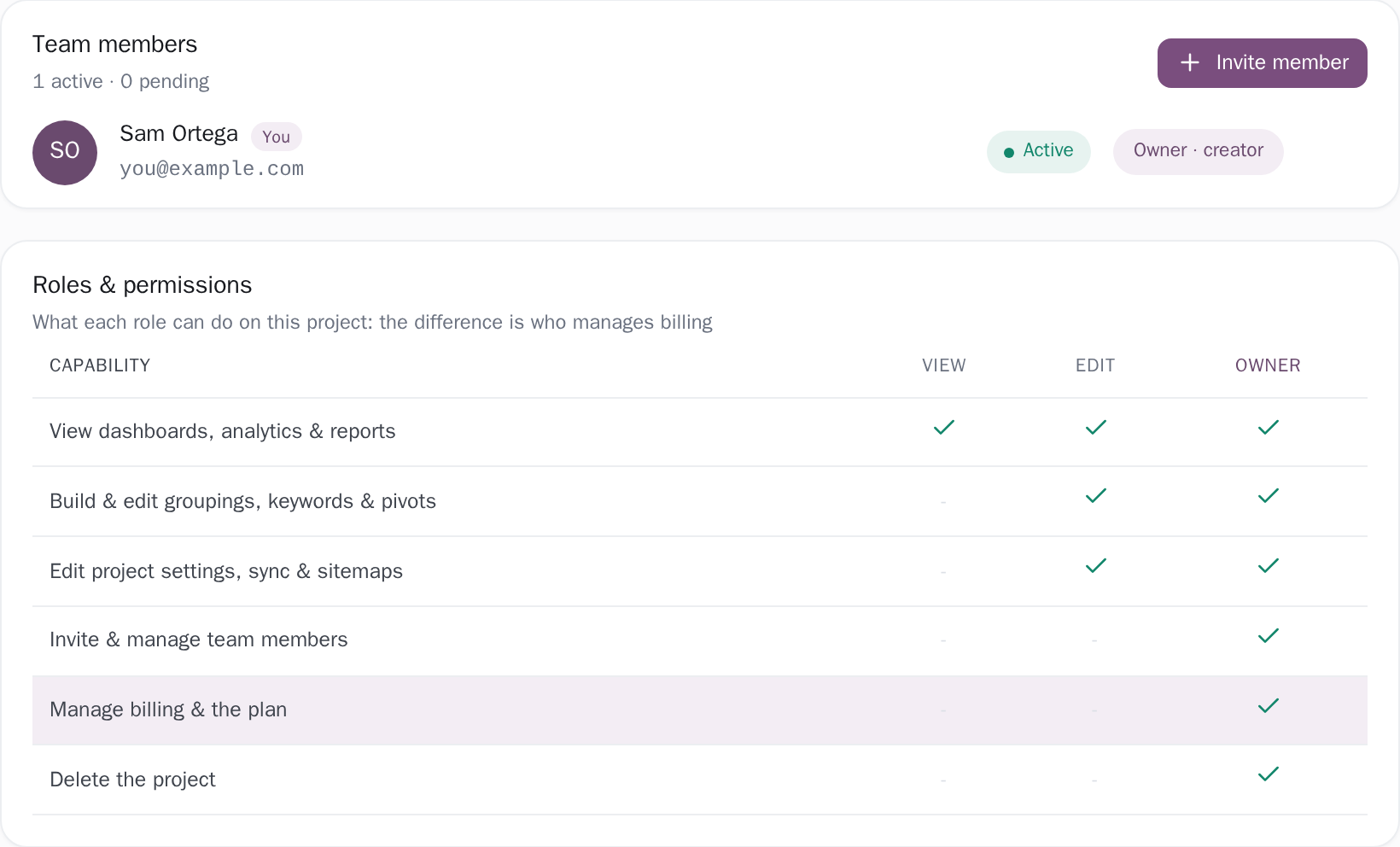1400x847 pixels.
Task: Click the What each role can do description
Action: point(372,322)
